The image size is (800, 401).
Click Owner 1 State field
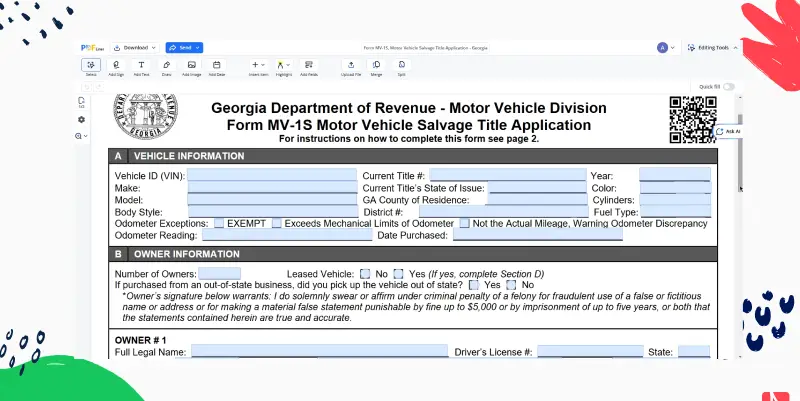tap(694, 351)
